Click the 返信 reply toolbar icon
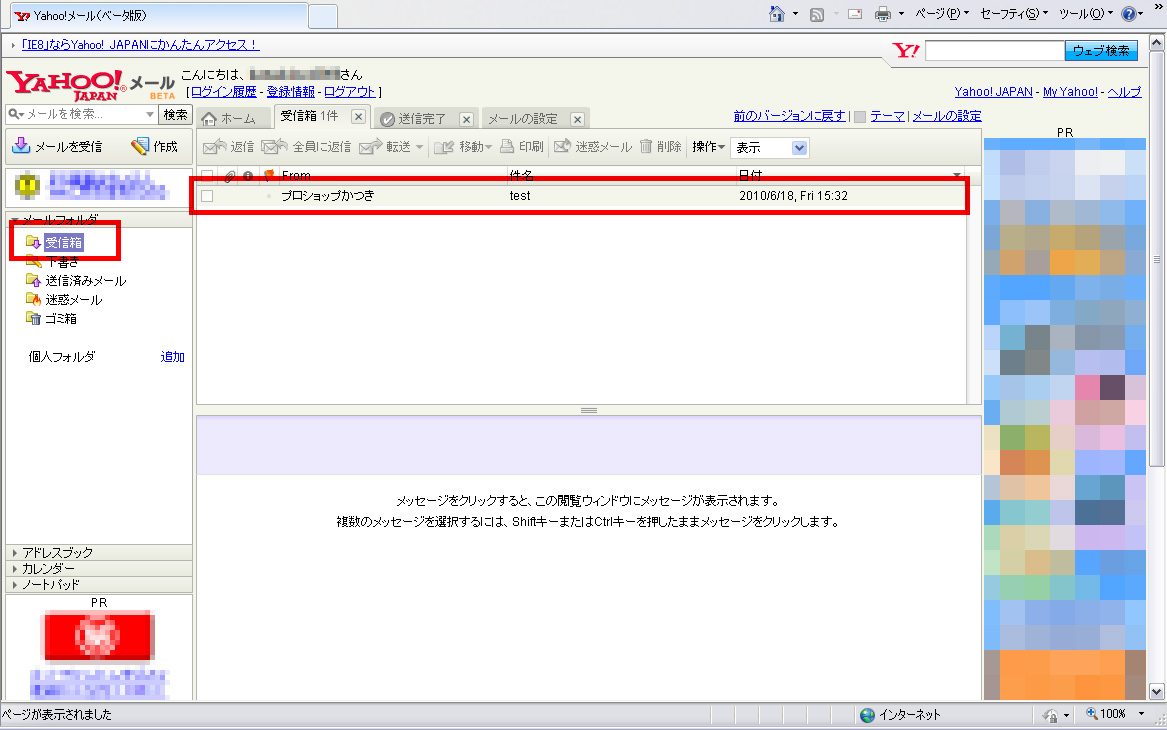The image size is (1167, 730). (214, 147)
